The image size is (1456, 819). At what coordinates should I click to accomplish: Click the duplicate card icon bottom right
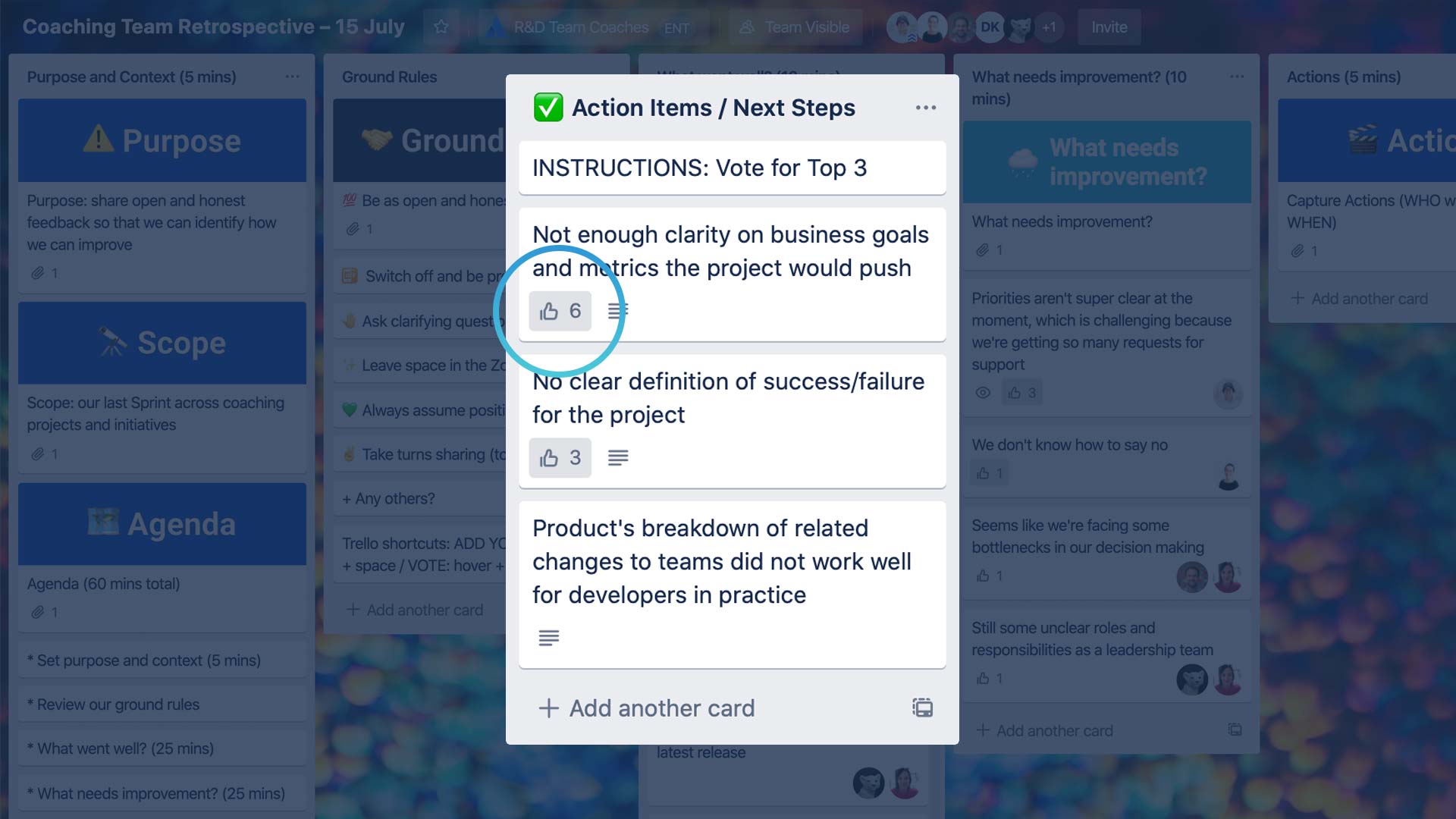pyautogui.click(x=922, y=707)
